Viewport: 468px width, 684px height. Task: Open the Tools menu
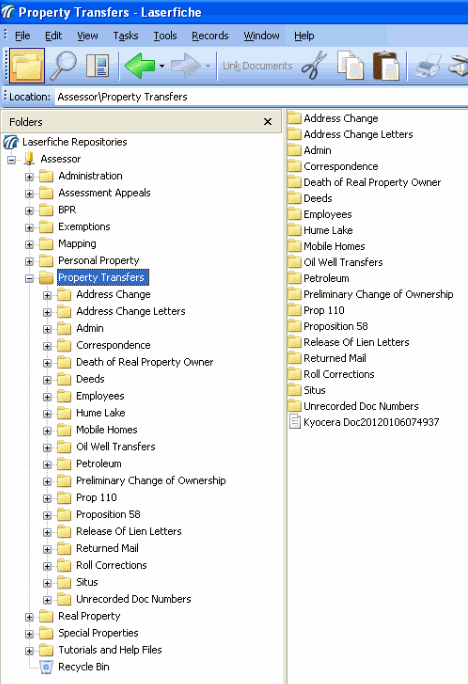pyautogui.click(x=165, y=36)
